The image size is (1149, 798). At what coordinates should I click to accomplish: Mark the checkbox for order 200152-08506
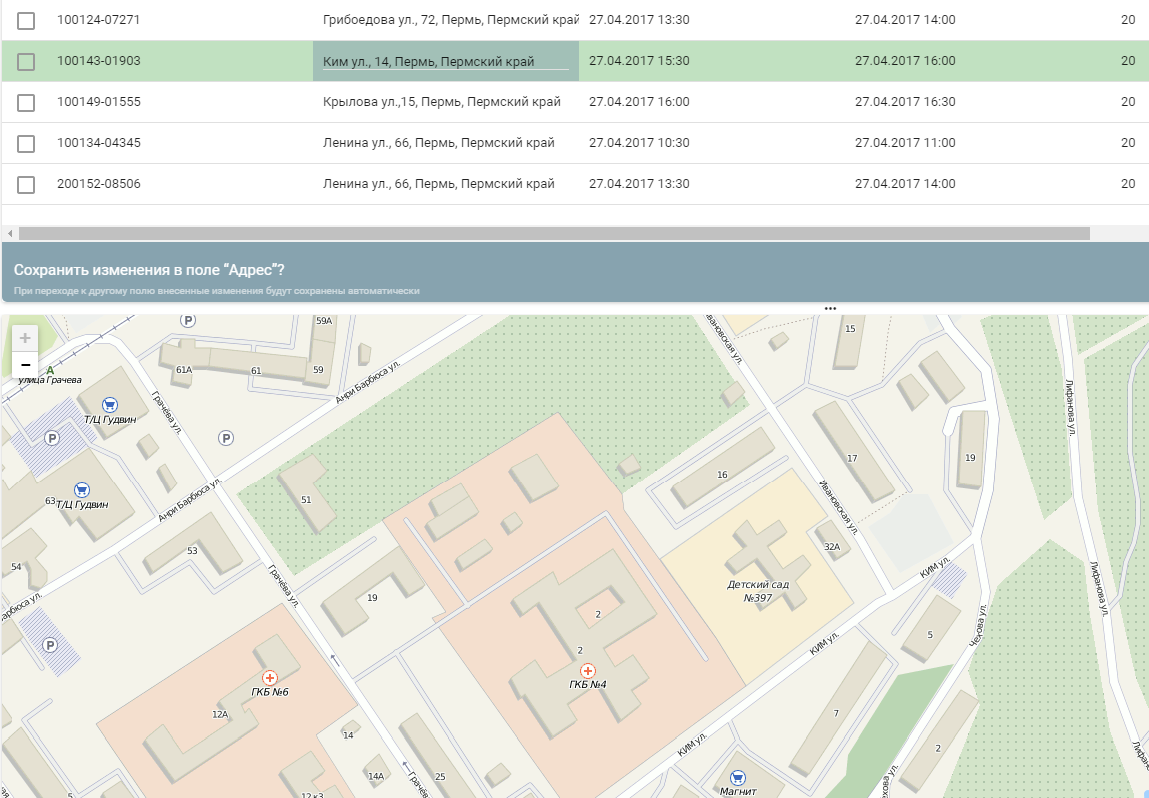pos(26,184)
